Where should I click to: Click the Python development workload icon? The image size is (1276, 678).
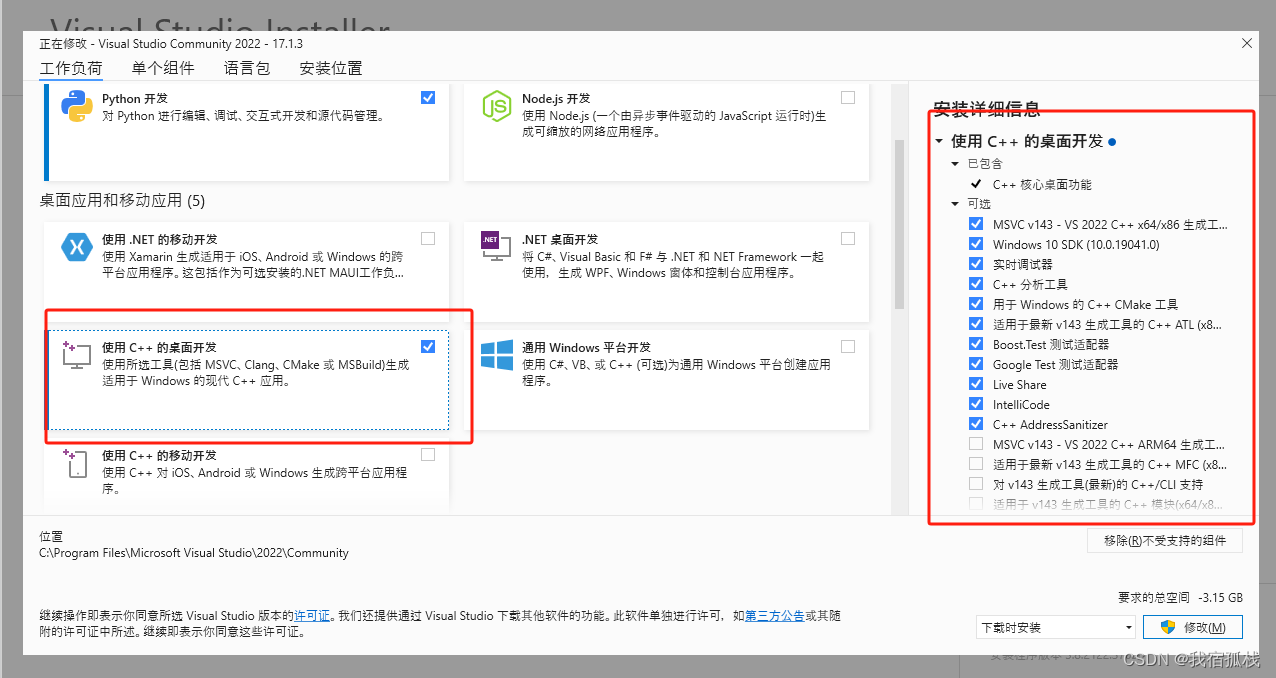tap(77, 106)
